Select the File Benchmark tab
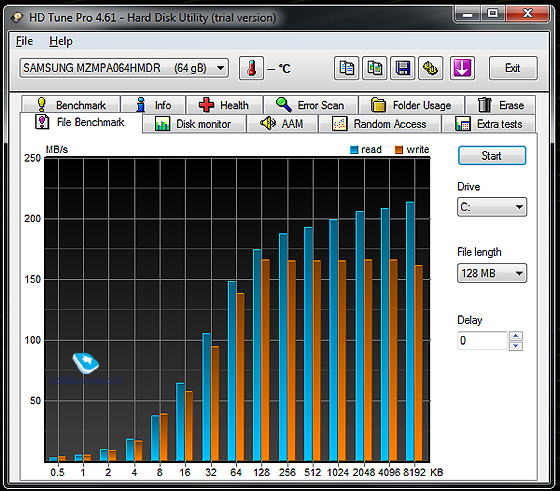 81,122
